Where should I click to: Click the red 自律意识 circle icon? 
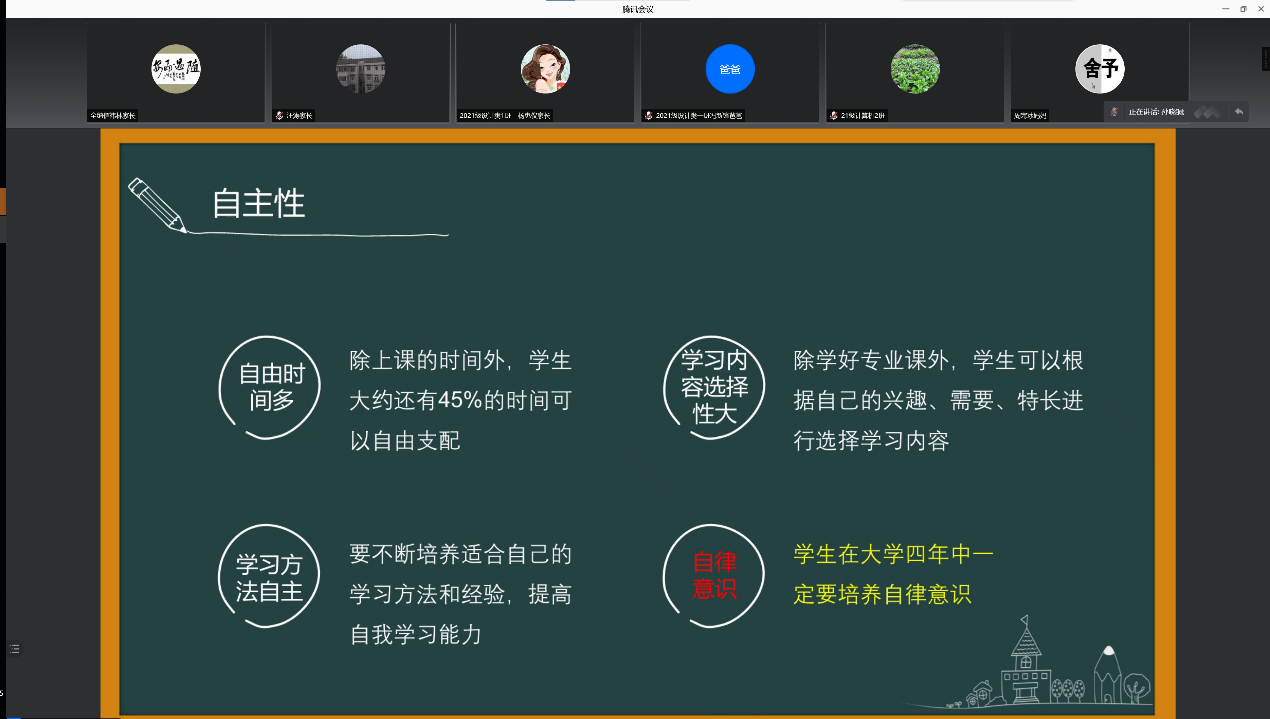(714, 576)
